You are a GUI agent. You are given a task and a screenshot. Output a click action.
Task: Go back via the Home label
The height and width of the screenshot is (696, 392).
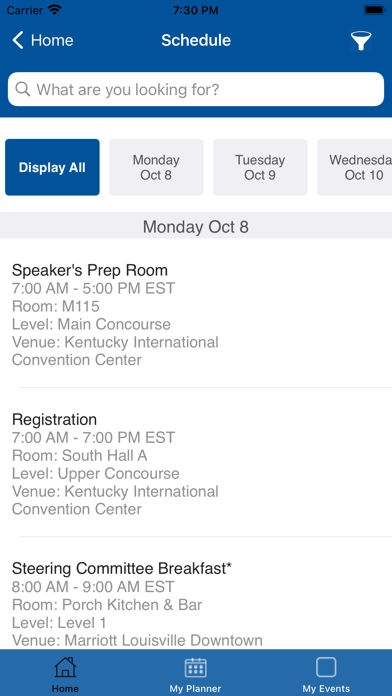[52, 40]
